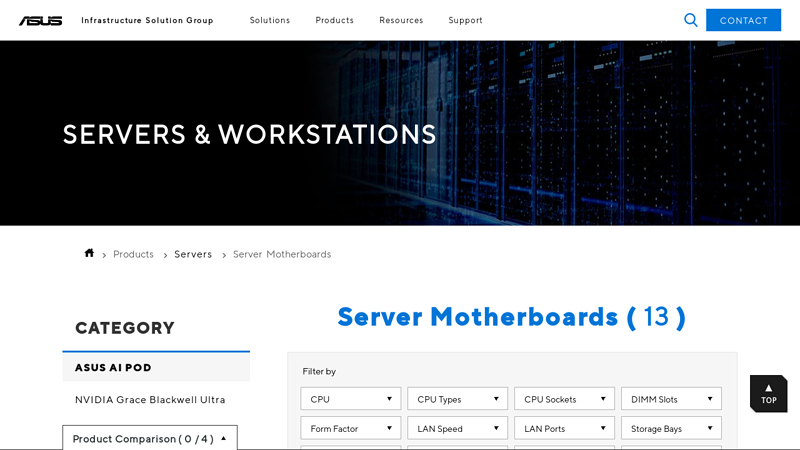Click the SERVERS & WORKSTATIONS banner title
Viewport: 800px width, 450px height.
point(249,135)
